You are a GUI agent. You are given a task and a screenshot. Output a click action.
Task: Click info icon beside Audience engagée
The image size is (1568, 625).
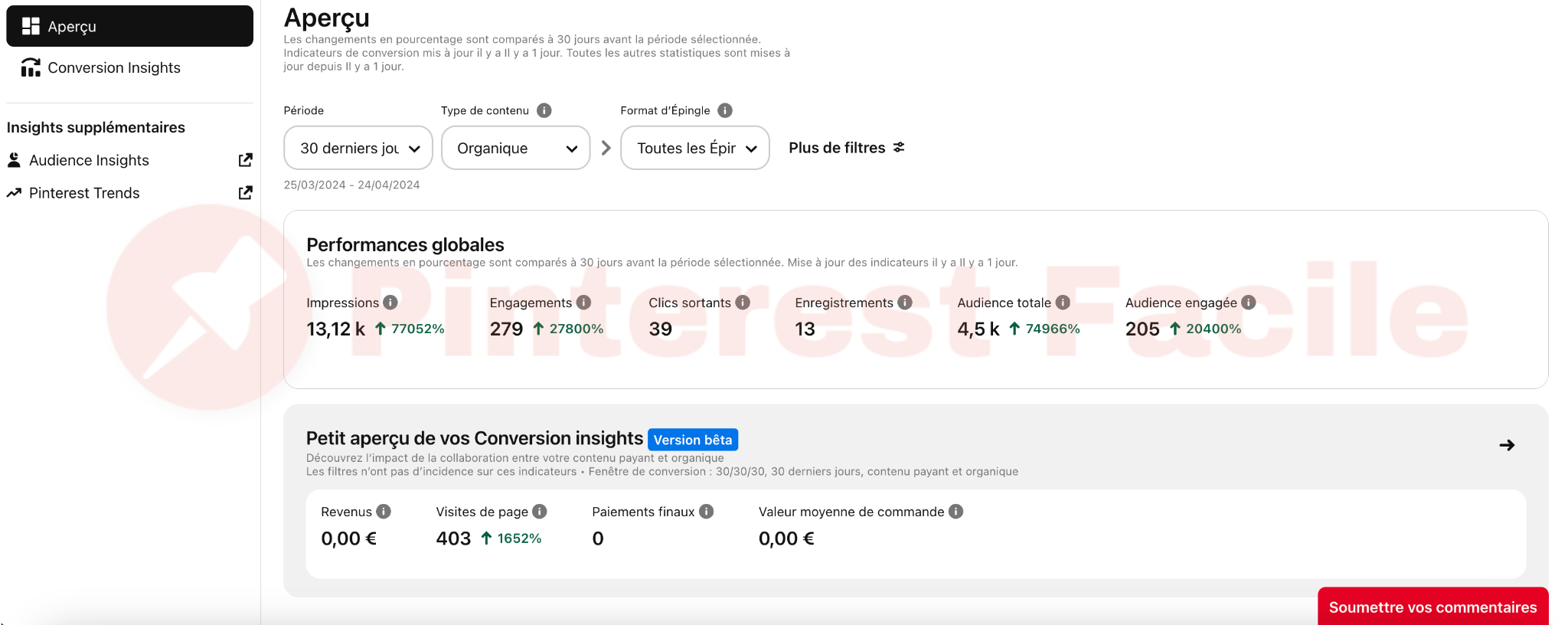[x=1249, y=303]
